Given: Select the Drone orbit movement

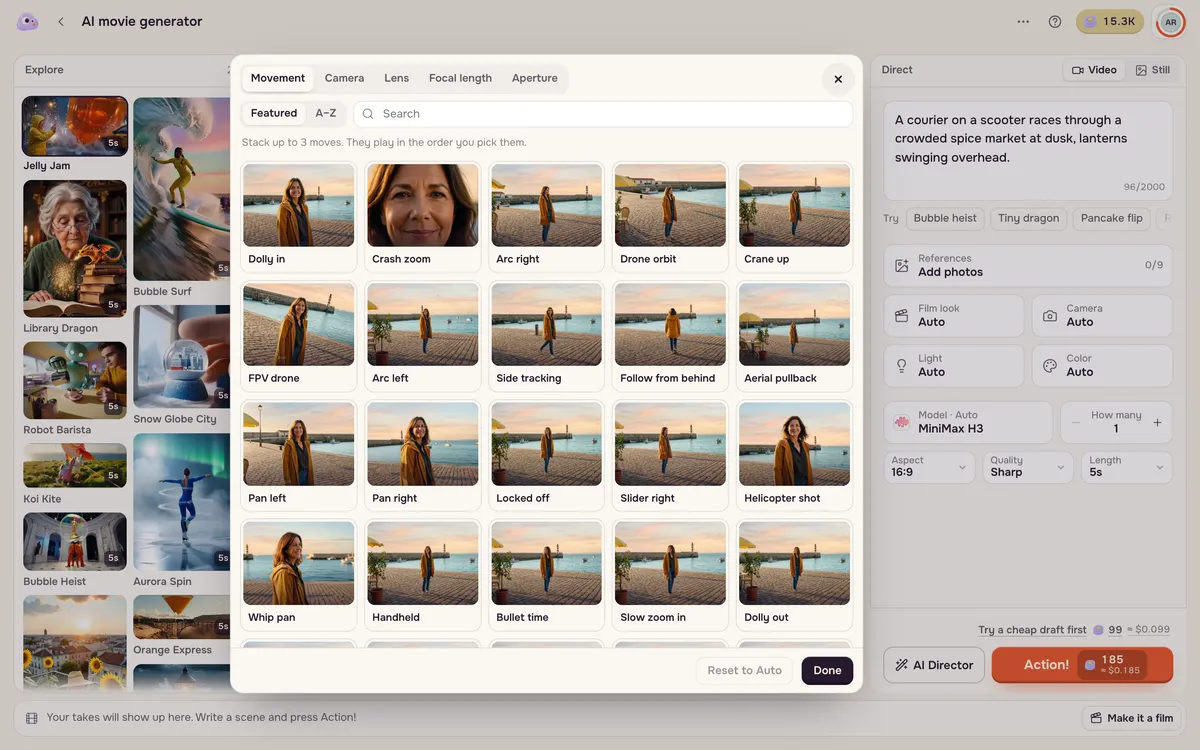Looking at the screenshot, I should (671, 217).
